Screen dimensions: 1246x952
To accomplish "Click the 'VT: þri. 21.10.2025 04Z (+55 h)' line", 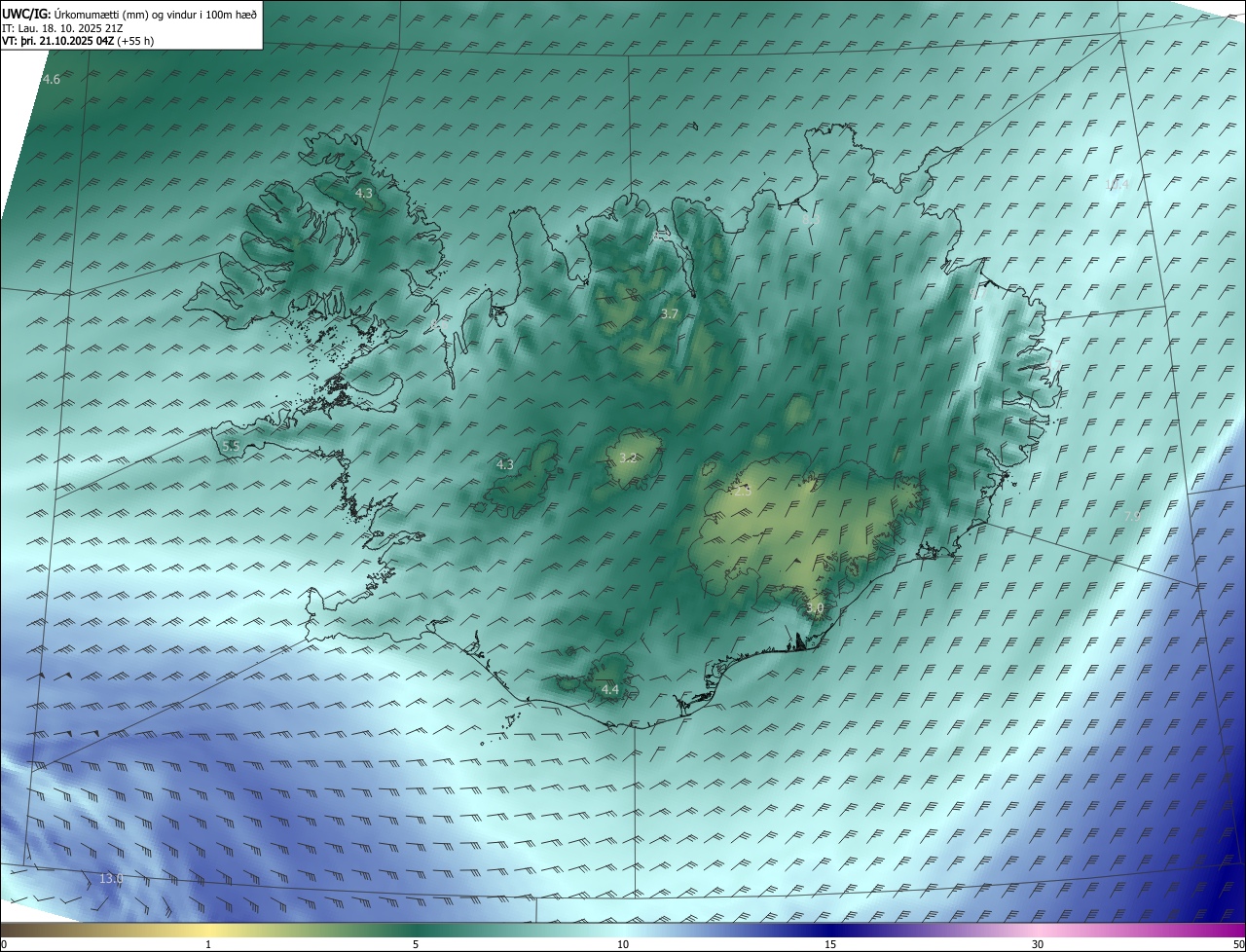I will [x=78, y=41].
